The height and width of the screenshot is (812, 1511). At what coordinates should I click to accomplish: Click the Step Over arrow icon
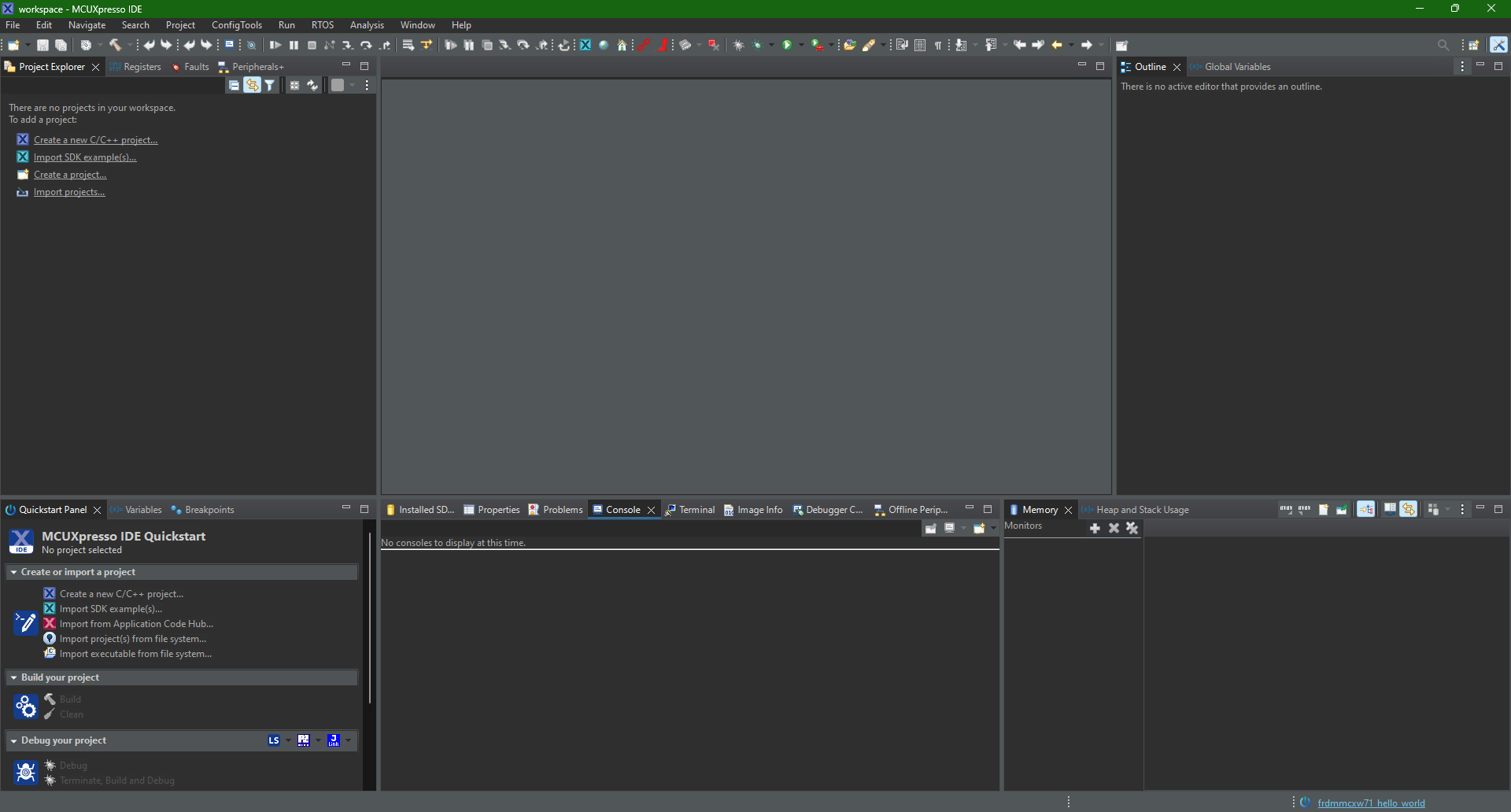[366, 46]
